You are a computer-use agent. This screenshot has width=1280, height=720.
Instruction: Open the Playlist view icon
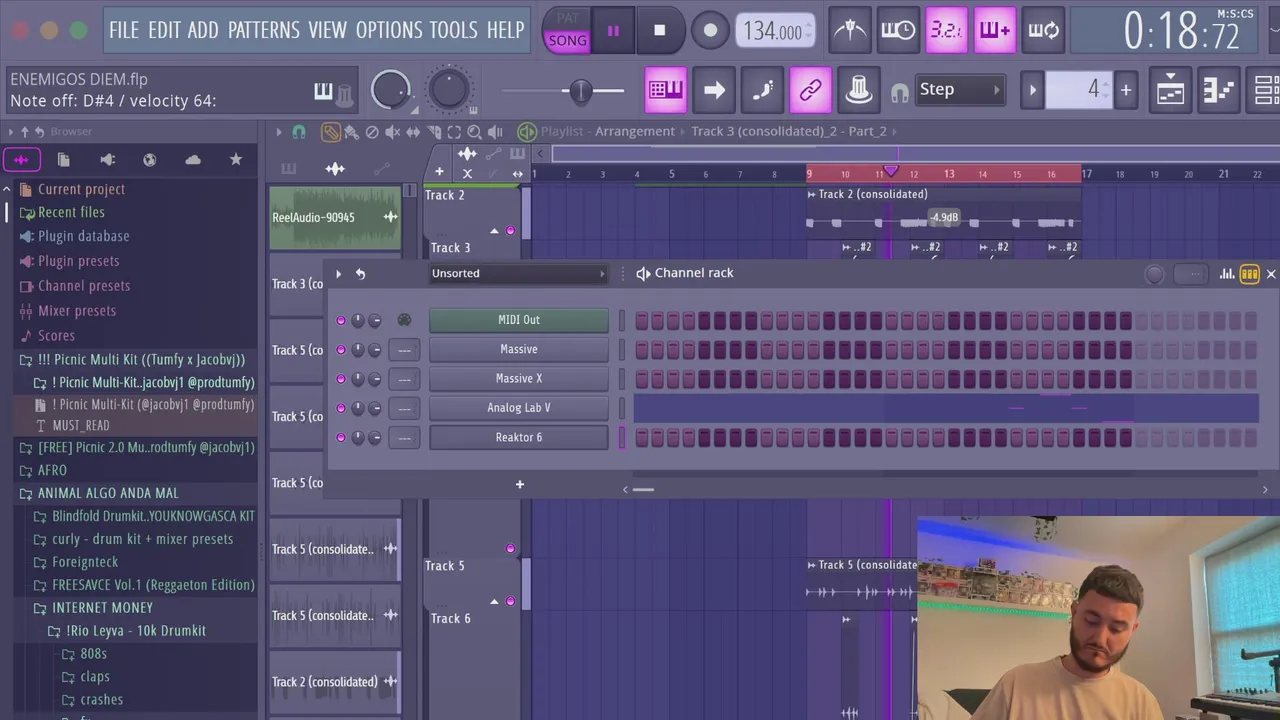click(1170, 90)
